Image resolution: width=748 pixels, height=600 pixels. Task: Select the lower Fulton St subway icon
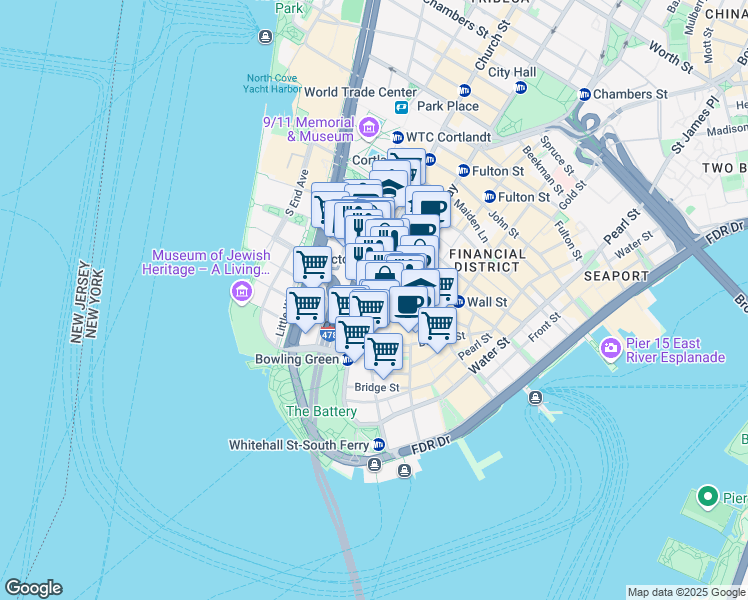click(489, 196)
